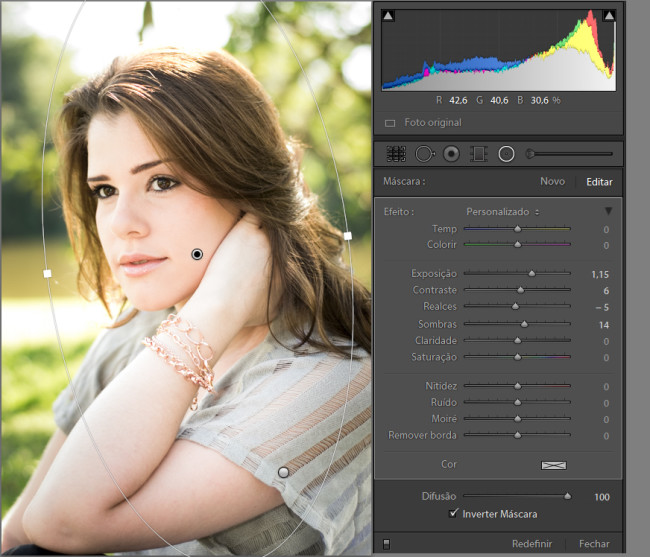
Task: Click the Temp slider handle
Action: coord(517,229)
